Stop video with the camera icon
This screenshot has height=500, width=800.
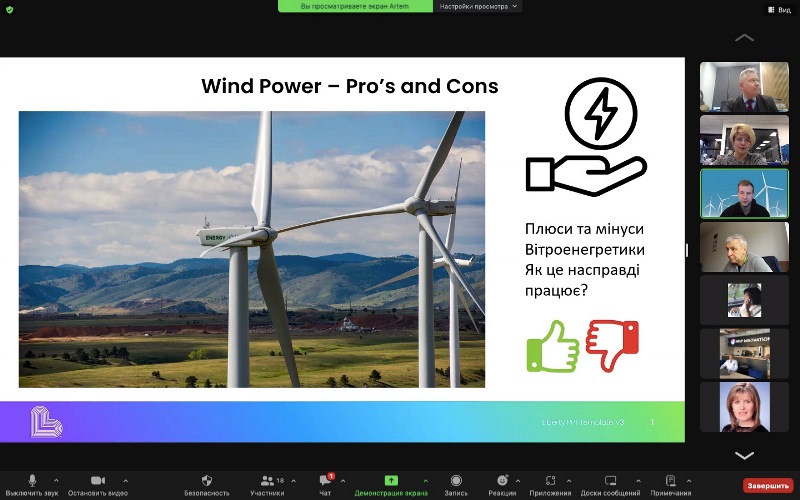pyautogui.click(x=97, y=485)
